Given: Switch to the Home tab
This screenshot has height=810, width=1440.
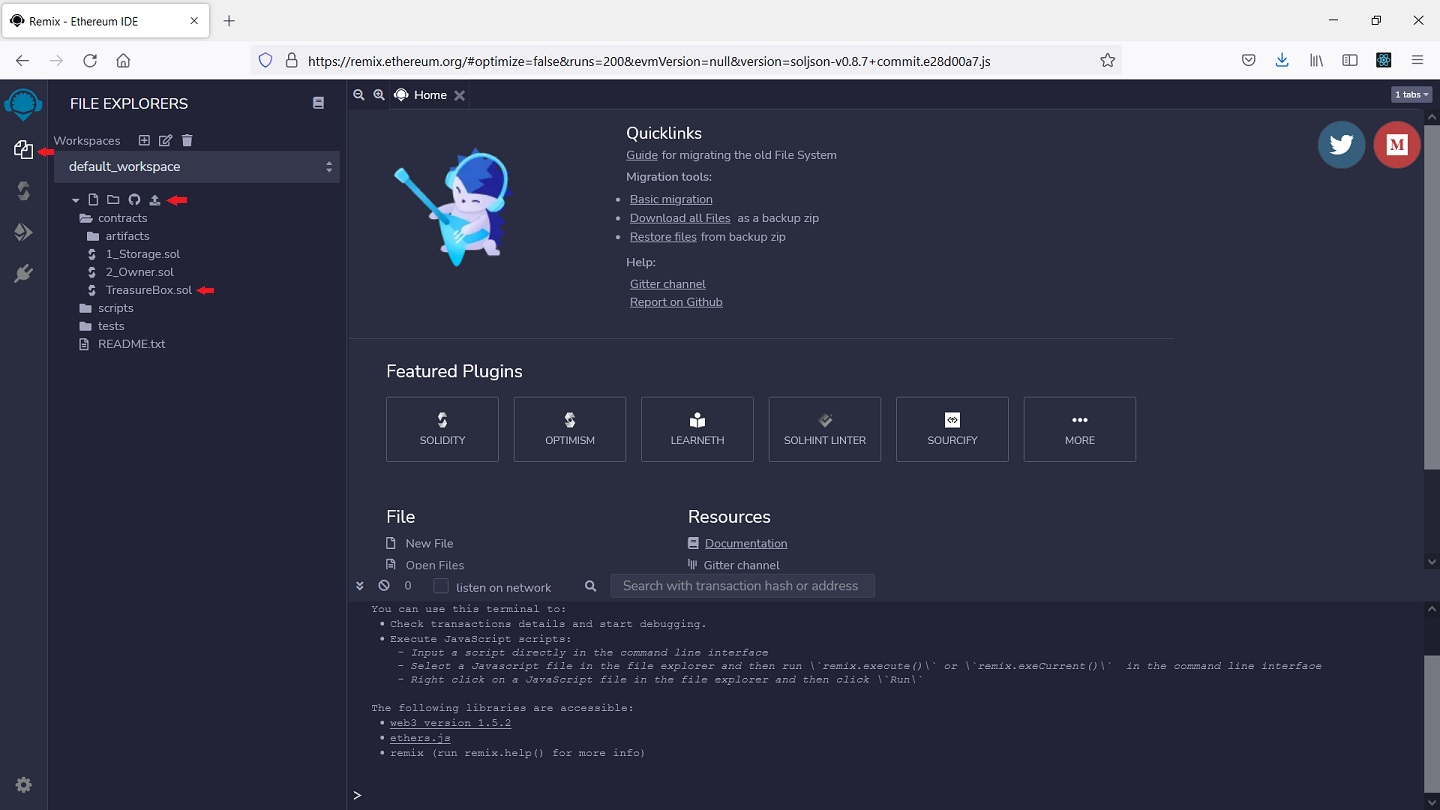Looking at the screenshot, I should point(430,95).
